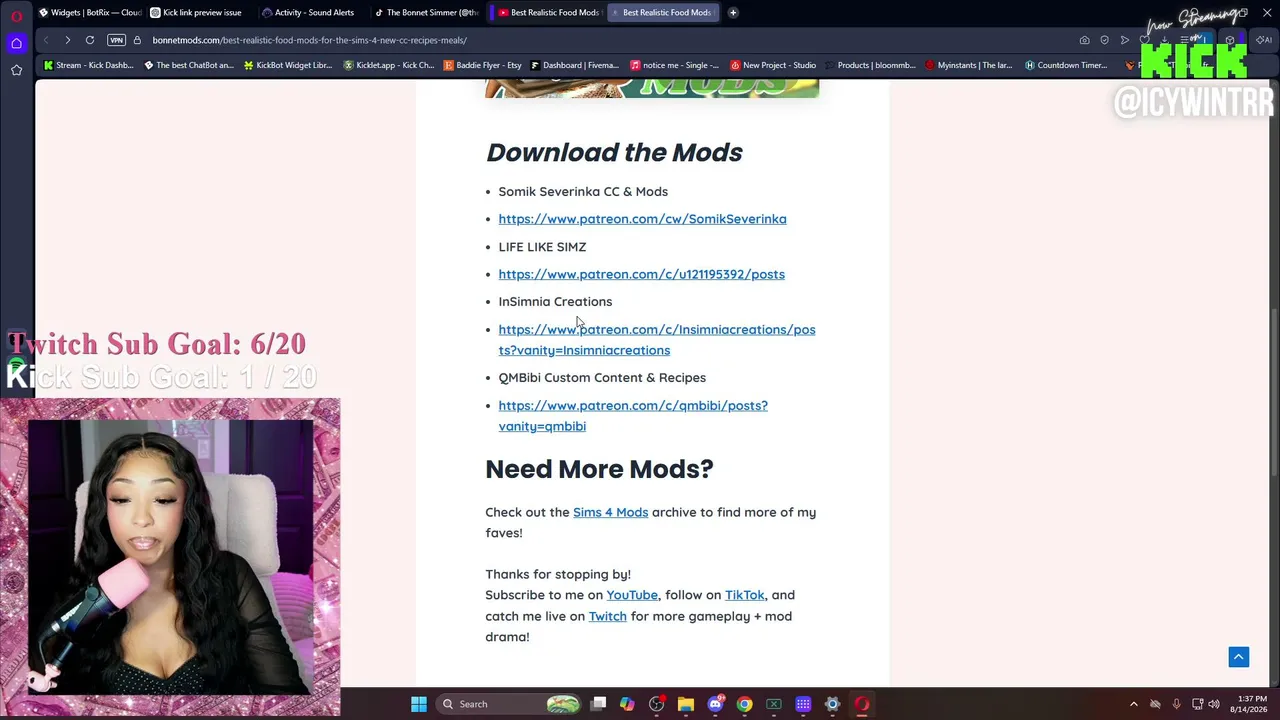Screen dimensions: 1280x720
Task: Open the Products | bloommb bookmark
Action: pyautogui.click(x=869, y=65)
